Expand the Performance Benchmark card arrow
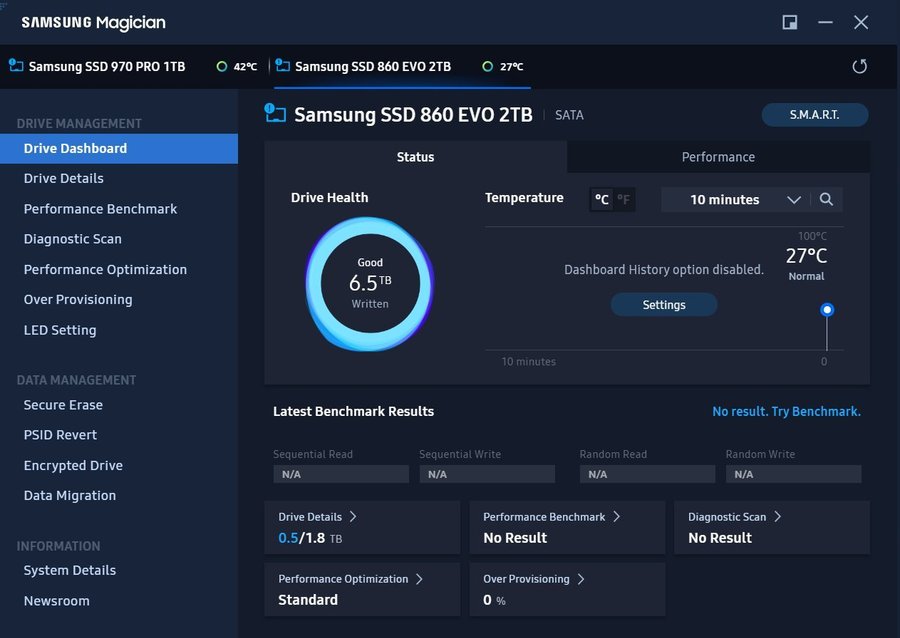The height and width of the screenshot is (638, 900). point(616,517)
